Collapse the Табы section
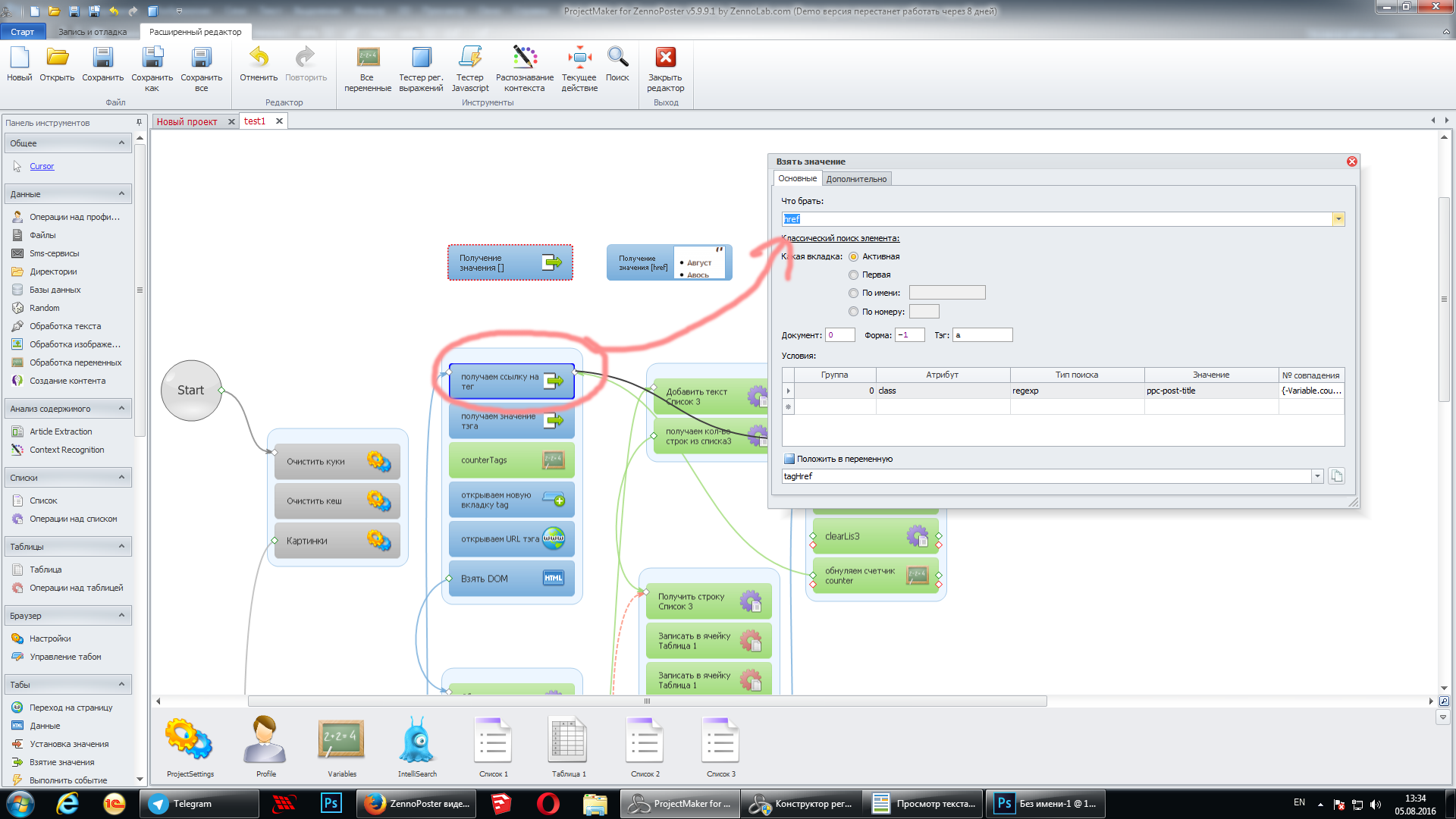Viewport: 1456px width, 819px height. point(121,684)
